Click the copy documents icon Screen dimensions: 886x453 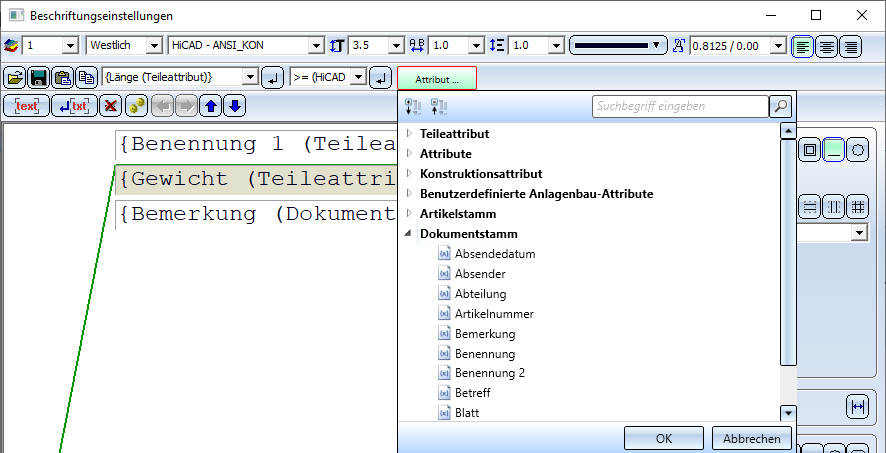(86, 78)
